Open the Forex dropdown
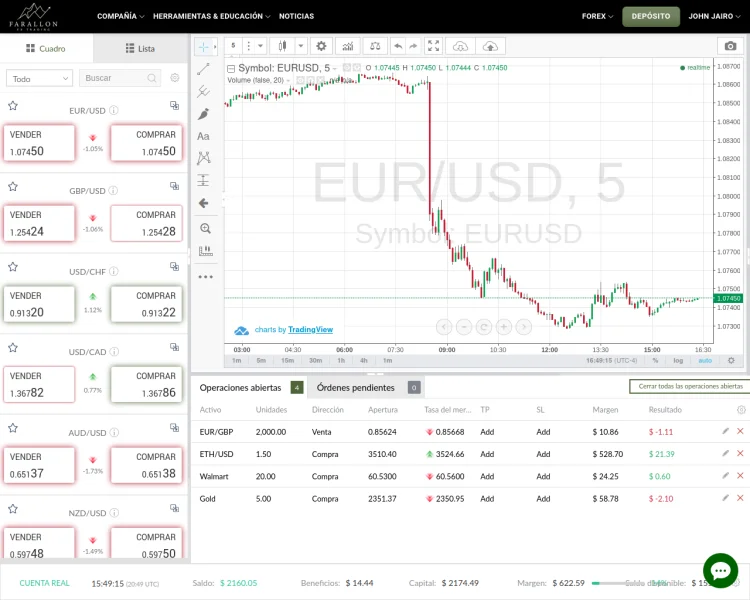The height and width of the screenshot is (600, 750). pos(597,16)
